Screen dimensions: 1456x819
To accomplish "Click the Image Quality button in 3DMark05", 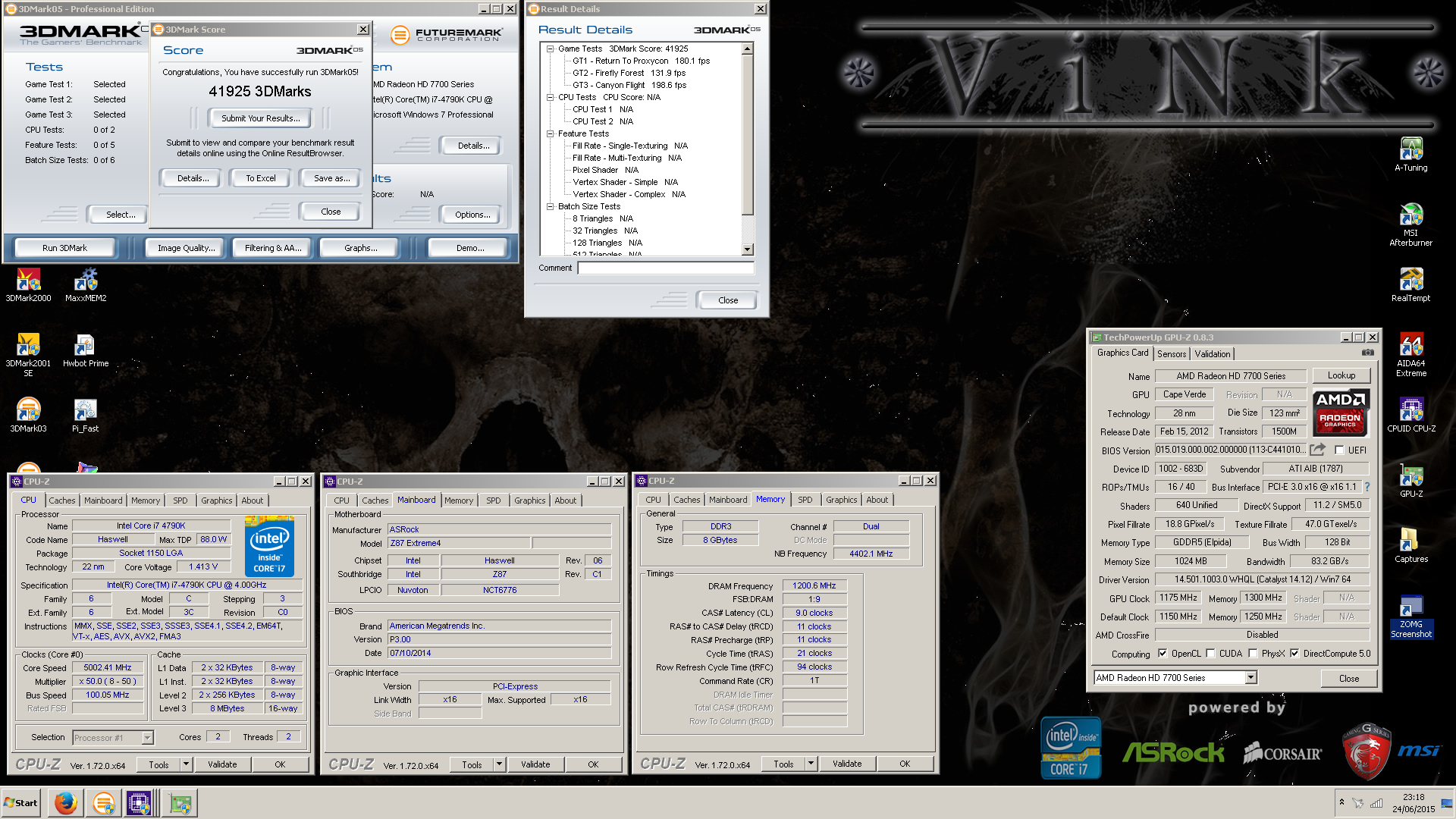I will (x=186, y=248).
